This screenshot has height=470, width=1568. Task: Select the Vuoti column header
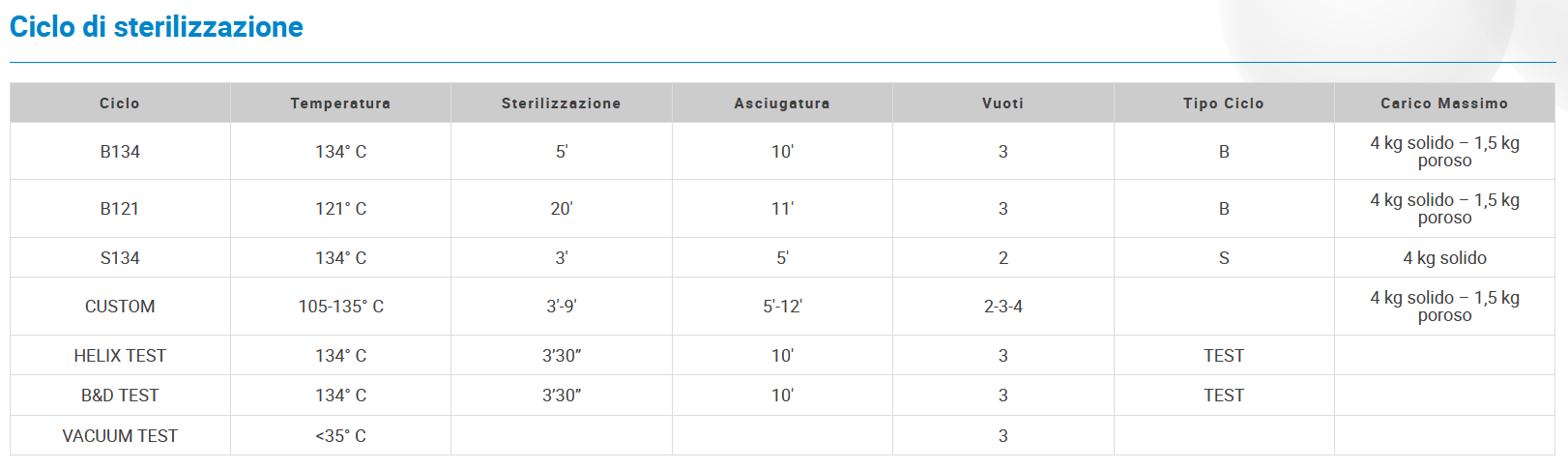coord(1003,103)
